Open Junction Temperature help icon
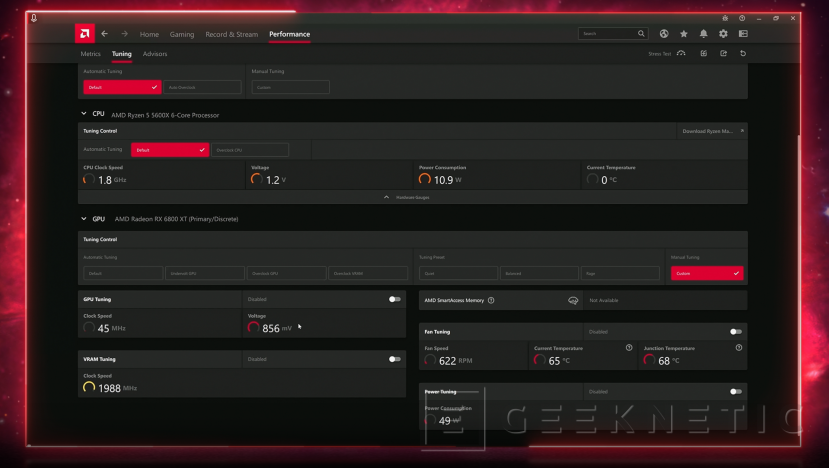This screenshot has width=829, height=468. tap(739, 347)
